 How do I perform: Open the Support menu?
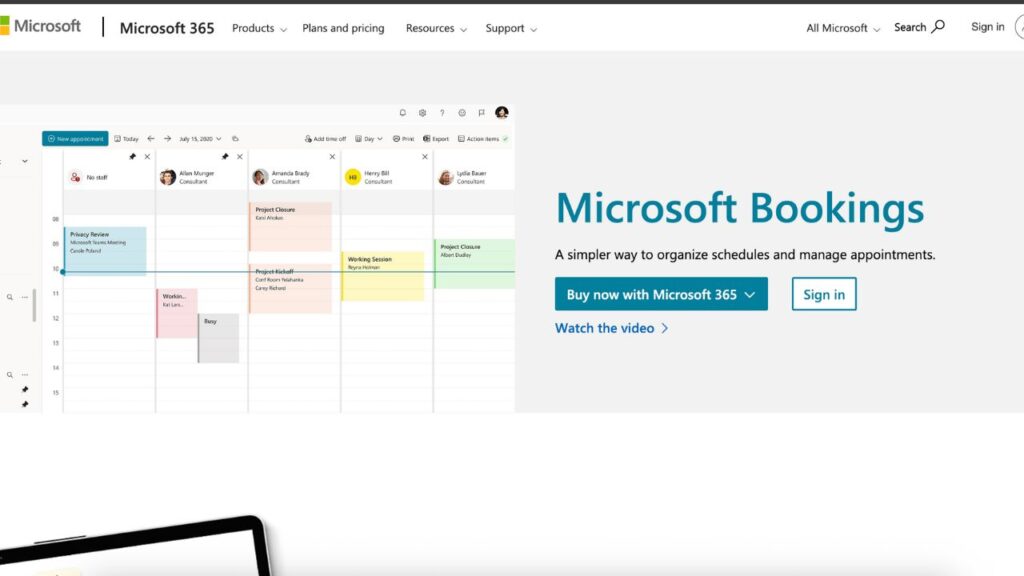pyautogui.click(x=511, y=28)
